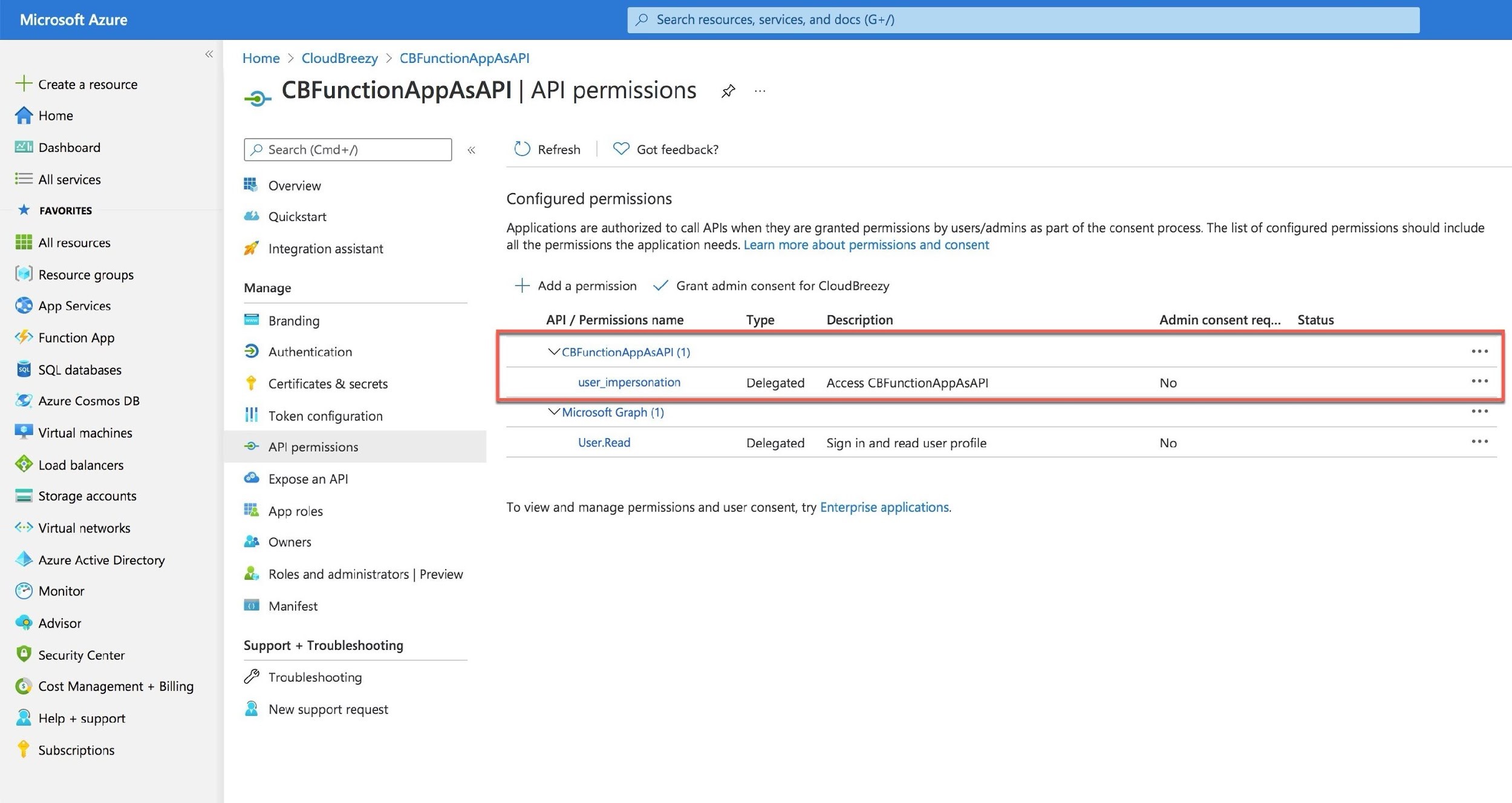Screen dimensions: 1512x803
Task: Click the Token configuration icon
Action: click(x=252, y=414)
